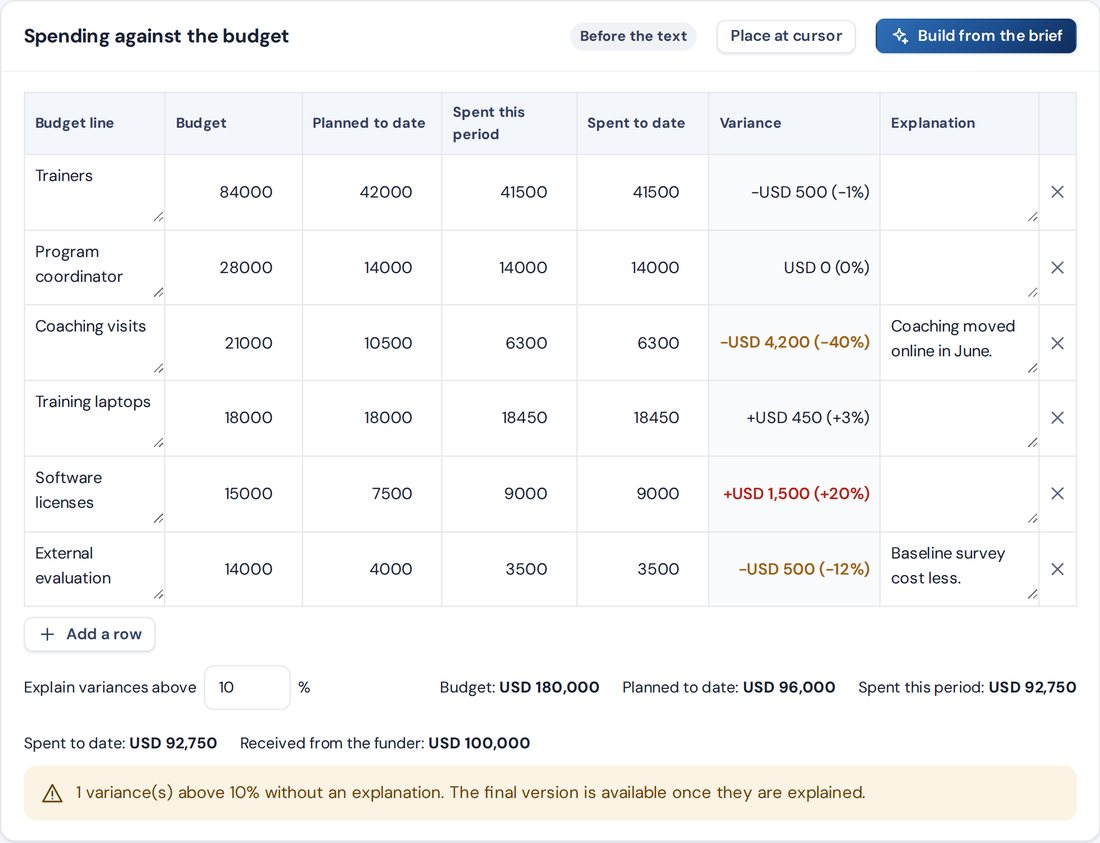Edit Trainers planned to date 42000
This screenshot has height=843, width=1100.
pyautogui.click(x=372, y=192)
